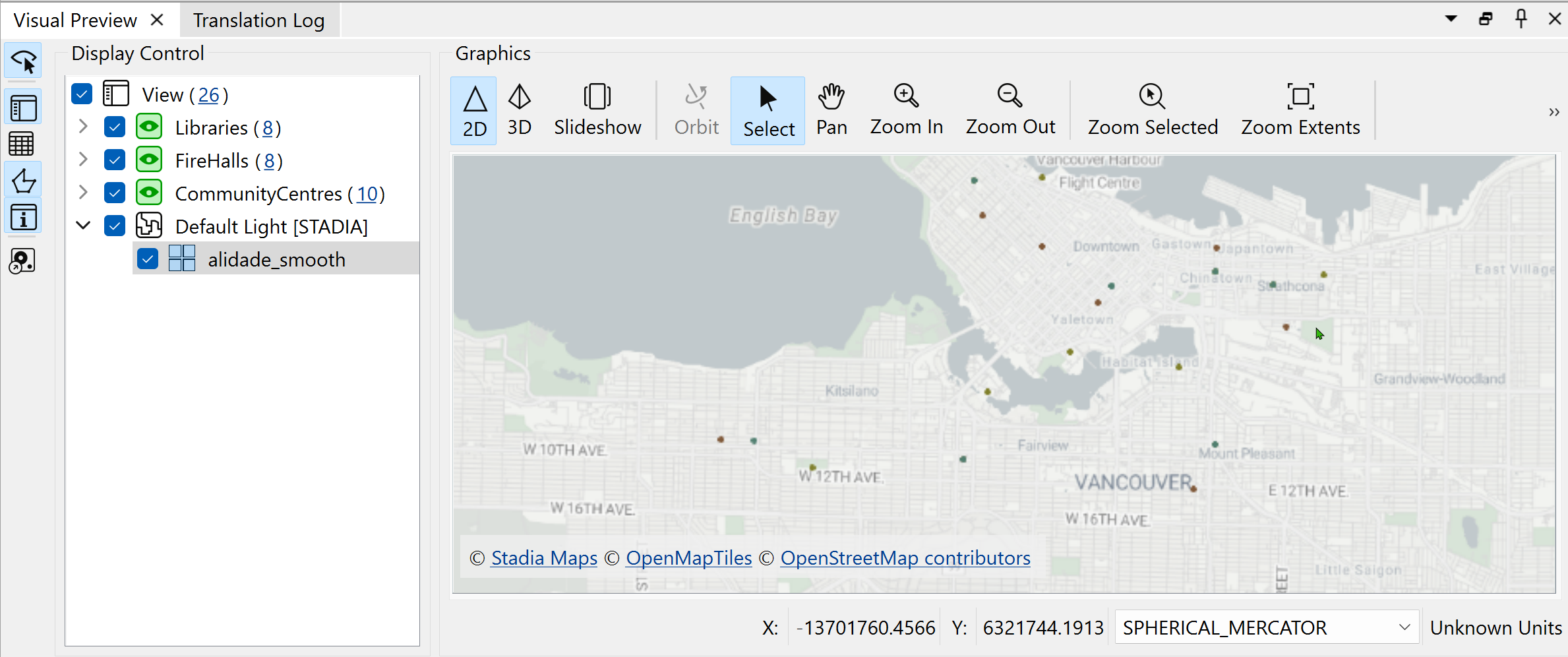Click the Default Light STADIA layer icon
The width and height of the screenshot is (1568, 657).
point(149,226)
